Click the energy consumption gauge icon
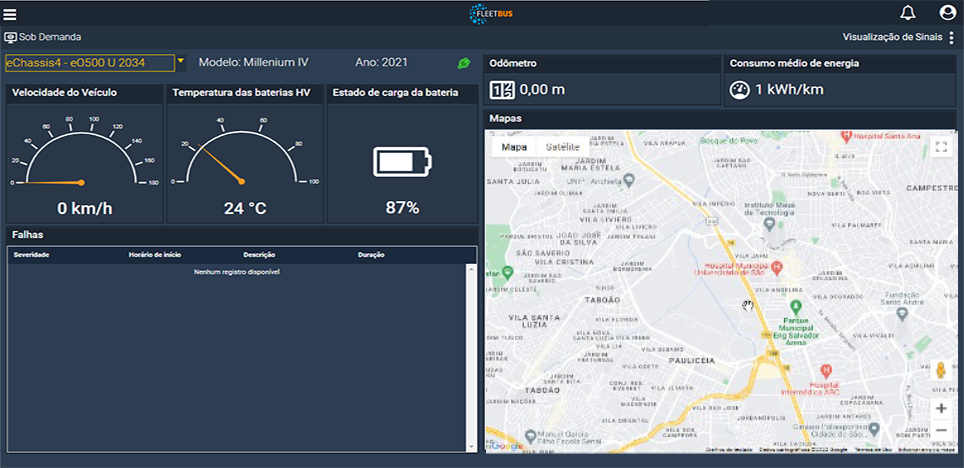The height and width of the screenshot is (468, 964). (x=739, y=89)
